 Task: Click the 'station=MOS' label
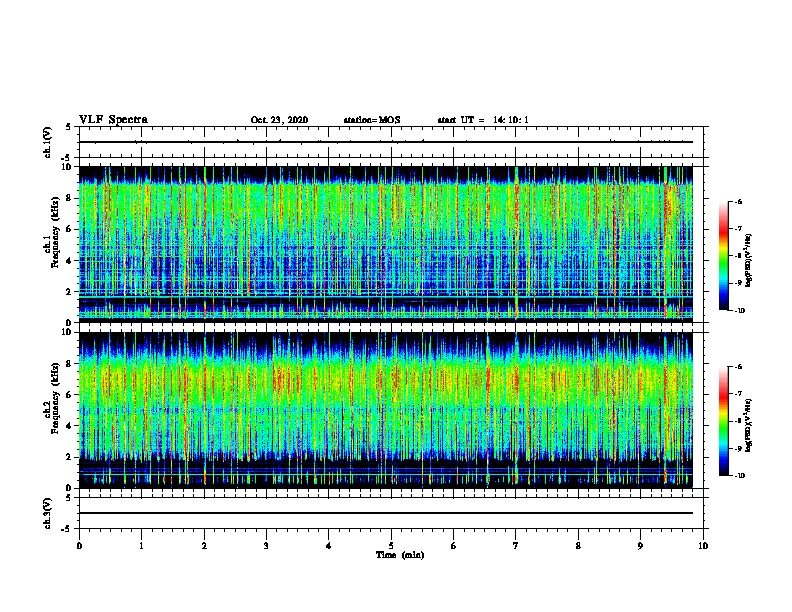click(x=372, y=120)
